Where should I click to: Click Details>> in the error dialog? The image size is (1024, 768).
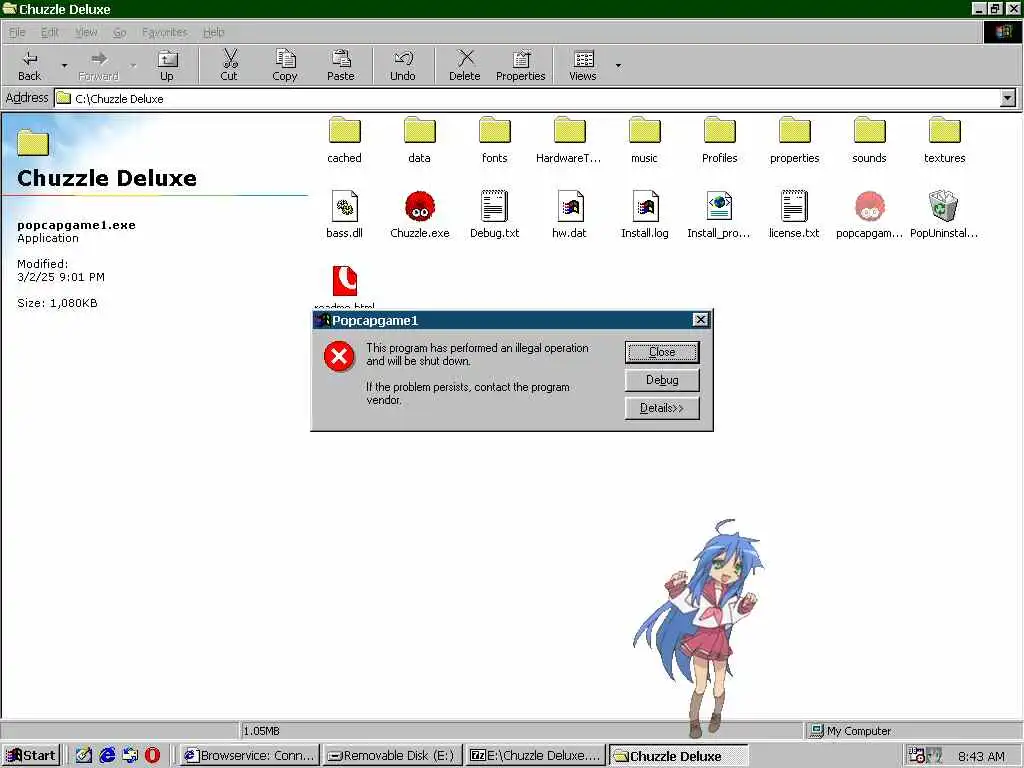(x=662, y=408)
